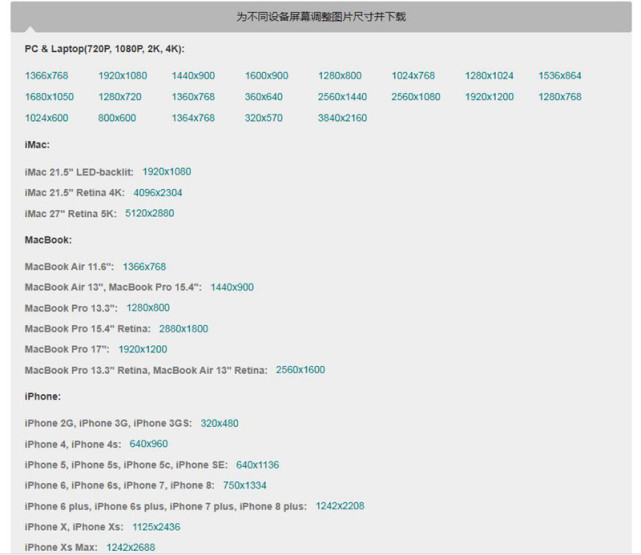
Task: Click 640x1136 for the iPhone 5 row
Action: 258,465
